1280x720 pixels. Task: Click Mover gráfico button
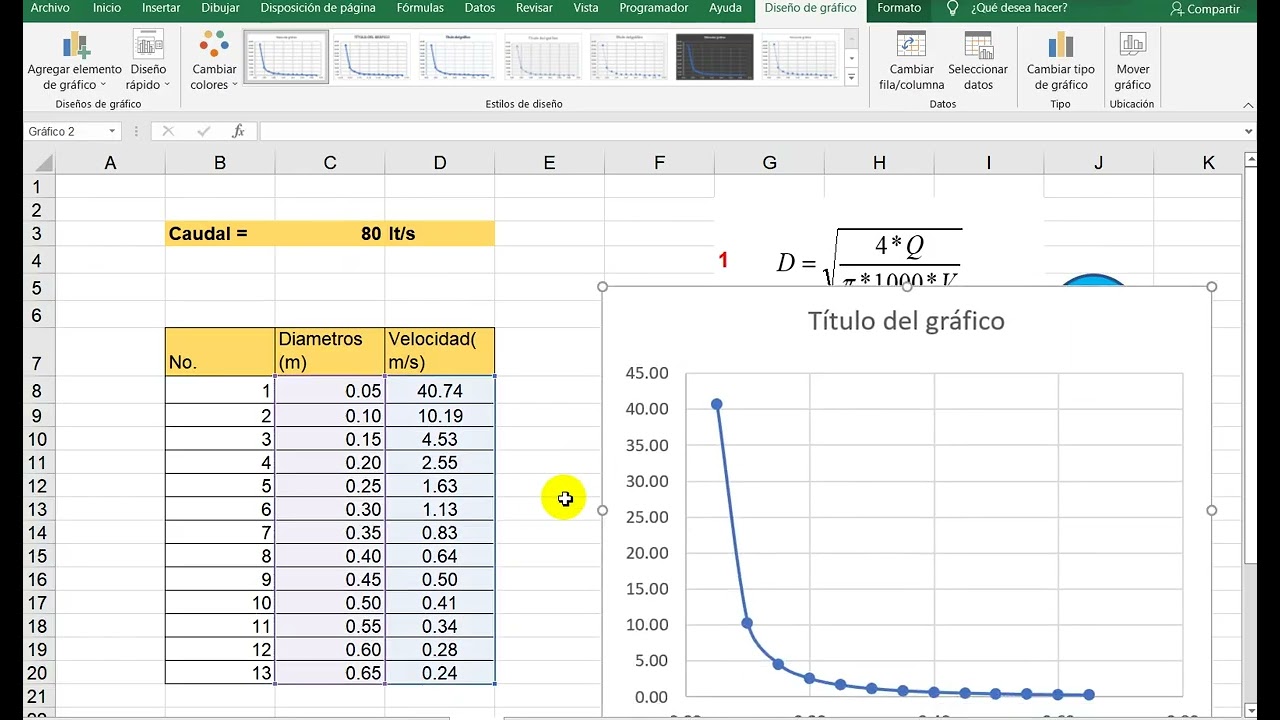pos(1133,61)
